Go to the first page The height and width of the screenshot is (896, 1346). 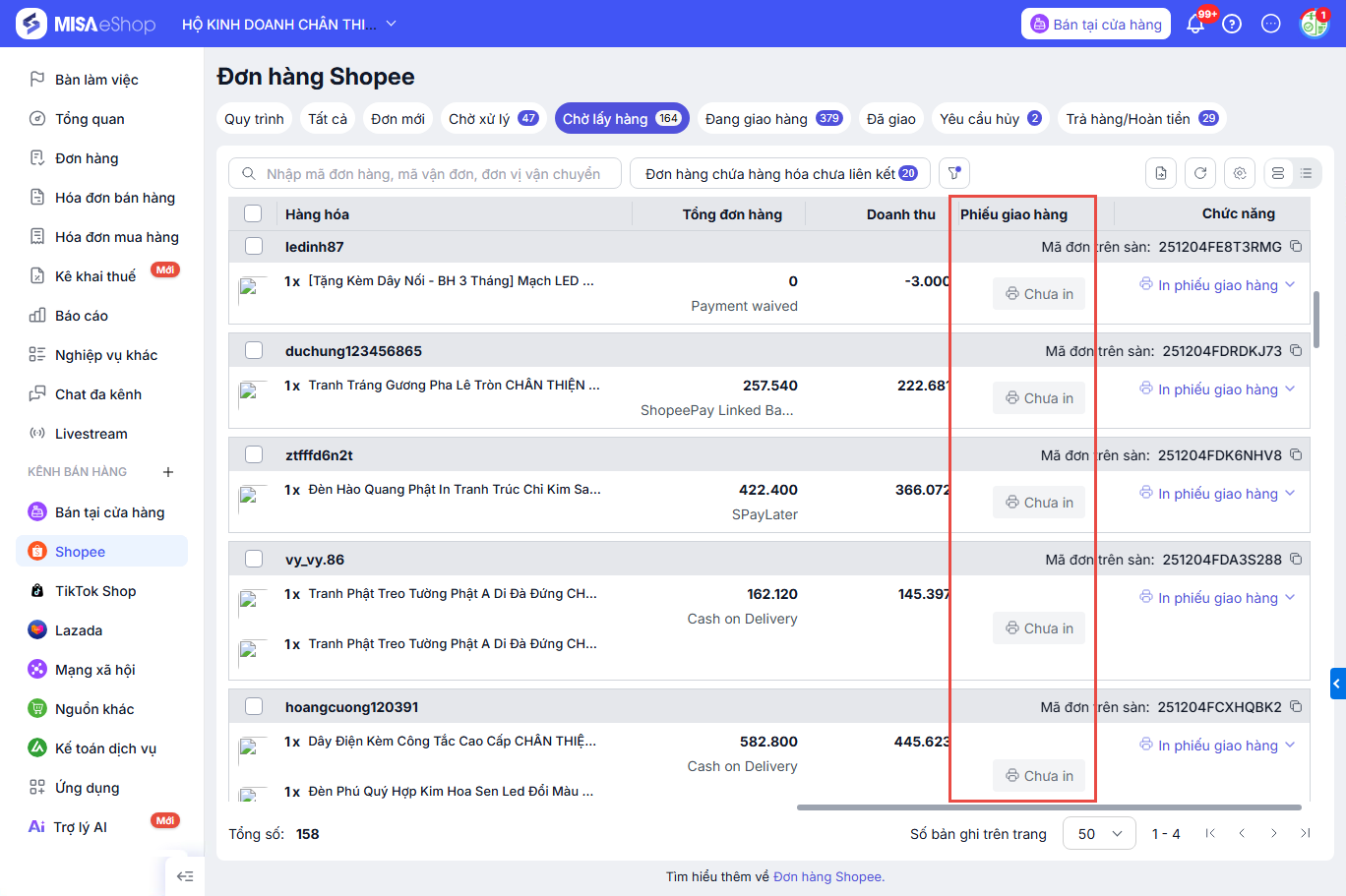pyautogui.click(x=1210, y=833)
